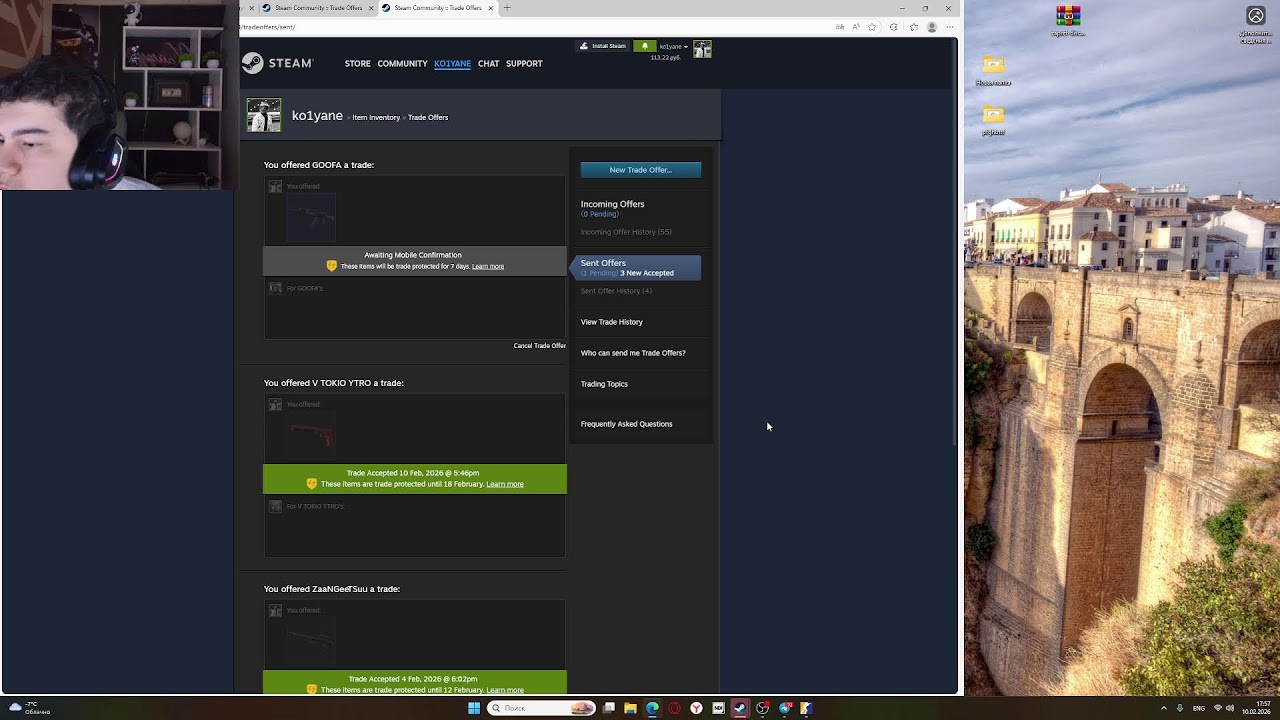This screenshot has height=720, width=1280.
Task: Click Learn more in GOOFA offer banner
Action: click(488, 267)
